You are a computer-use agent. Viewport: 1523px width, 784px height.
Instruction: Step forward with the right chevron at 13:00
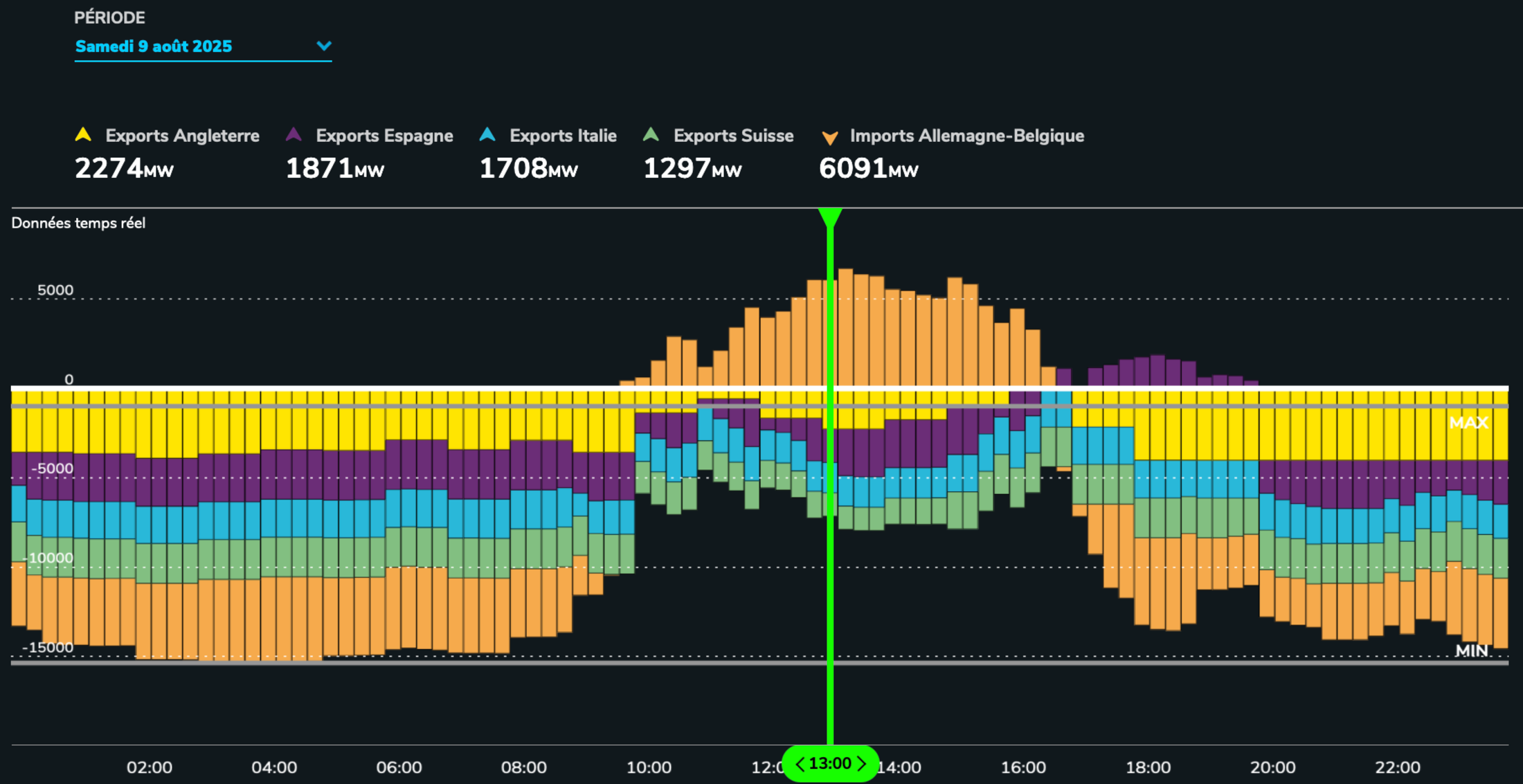click(861, 764)
